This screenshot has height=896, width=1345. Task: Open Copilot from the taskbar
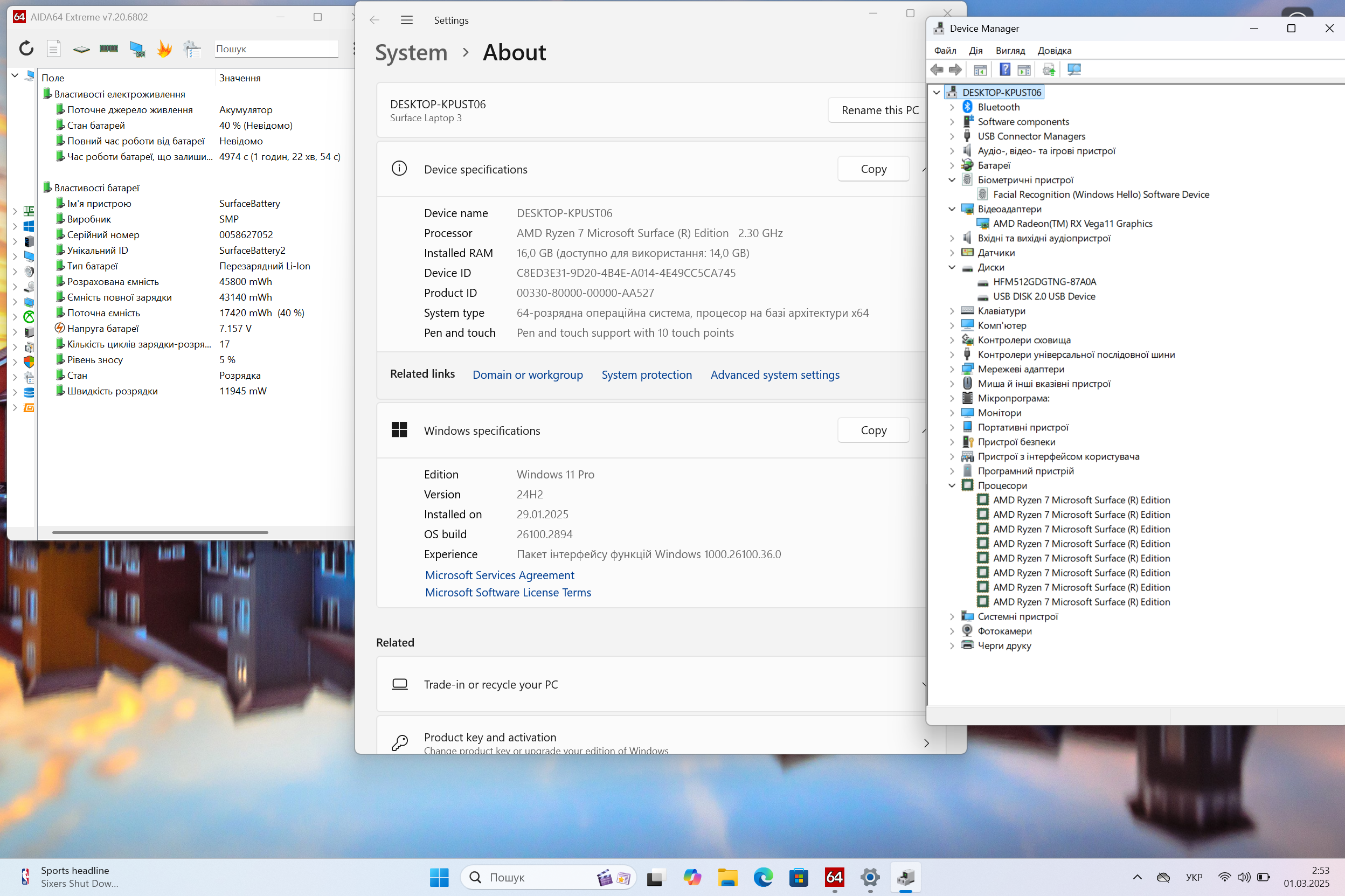point(692,877)
